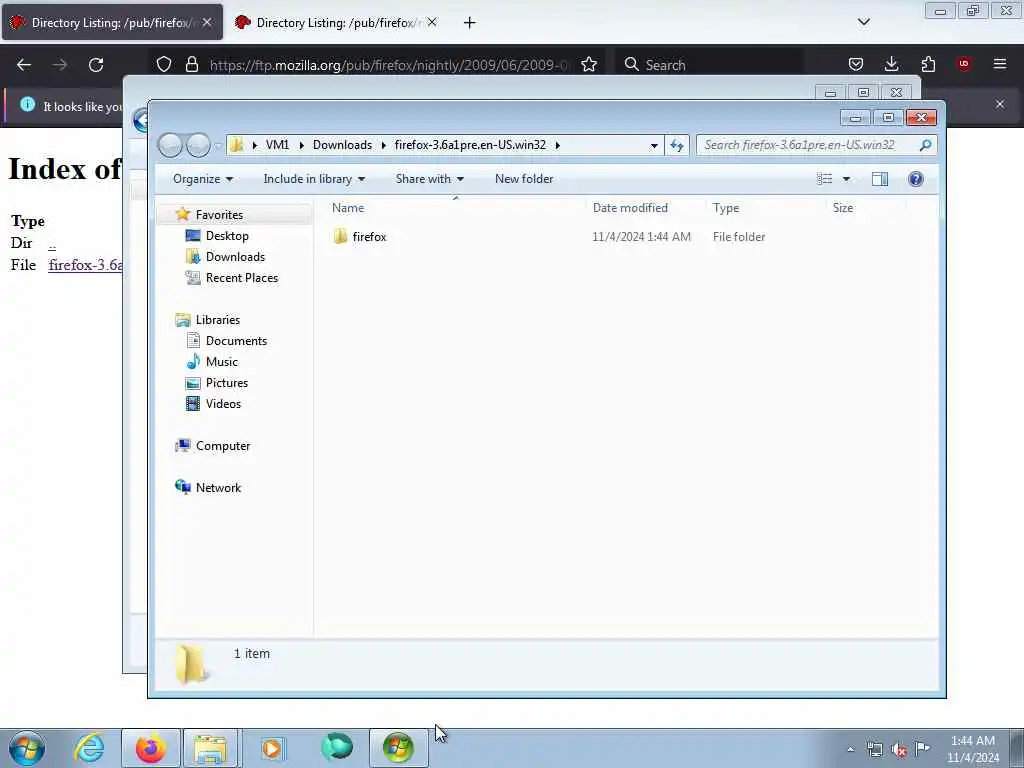Open a new Firefox tab

coord(470,23)
